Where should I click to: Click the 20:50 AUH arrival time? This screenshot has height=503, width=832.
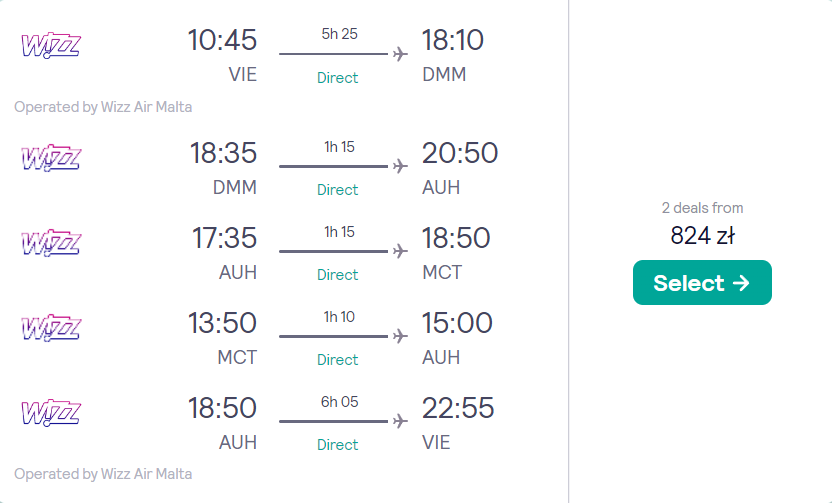459,153
